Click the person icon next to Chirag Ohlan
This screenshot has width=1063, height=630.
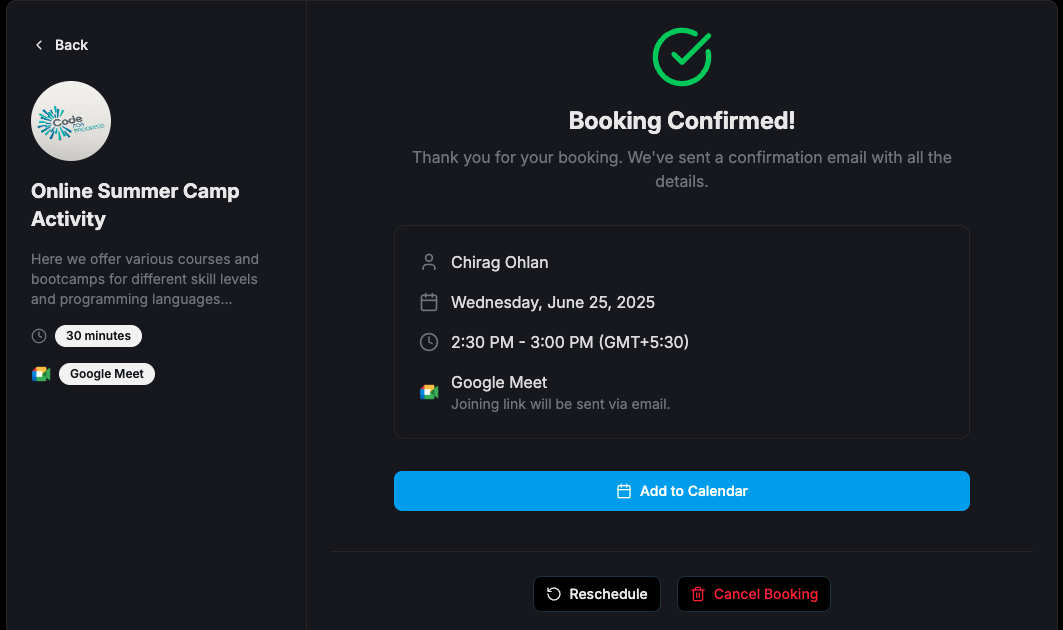pos(429,263)
